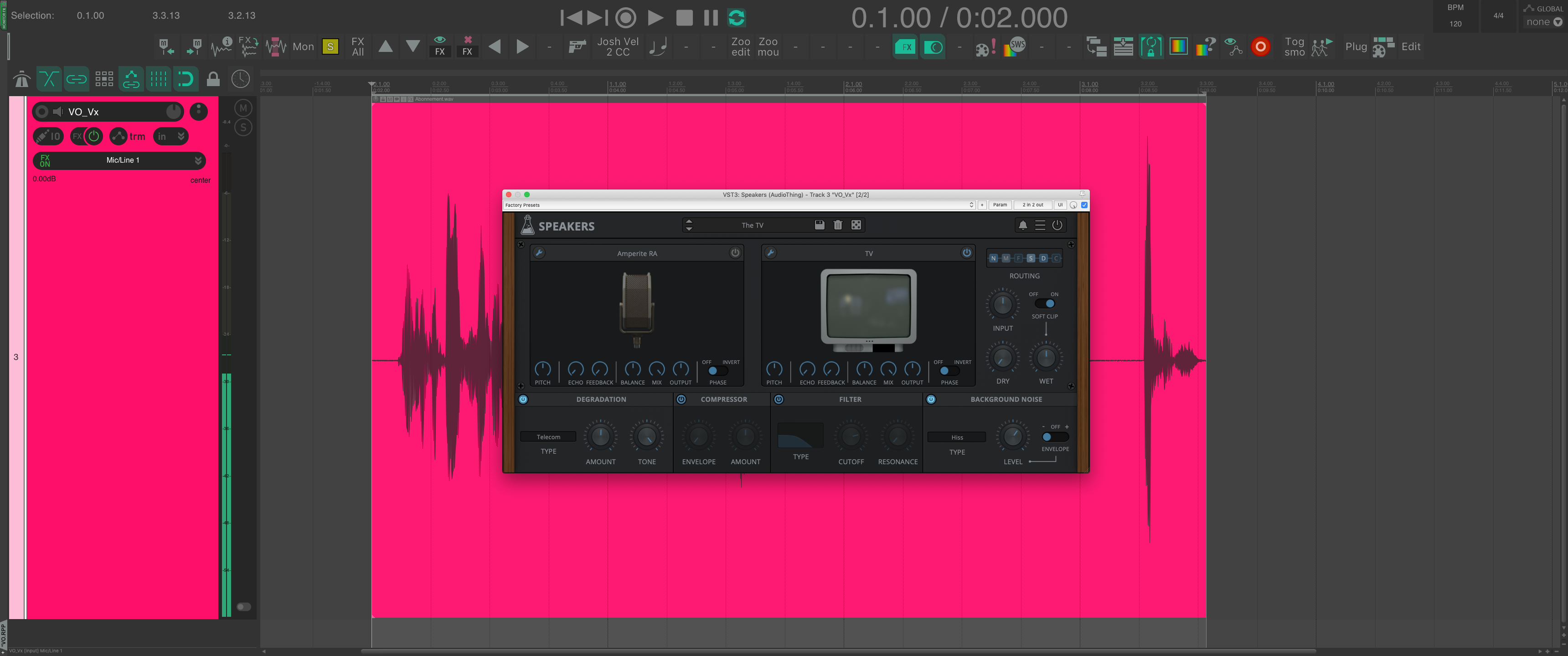Delete the preset with the trash icon
Image resolution: width=1568 pixels, height=656 pixels.
point(838,225)
